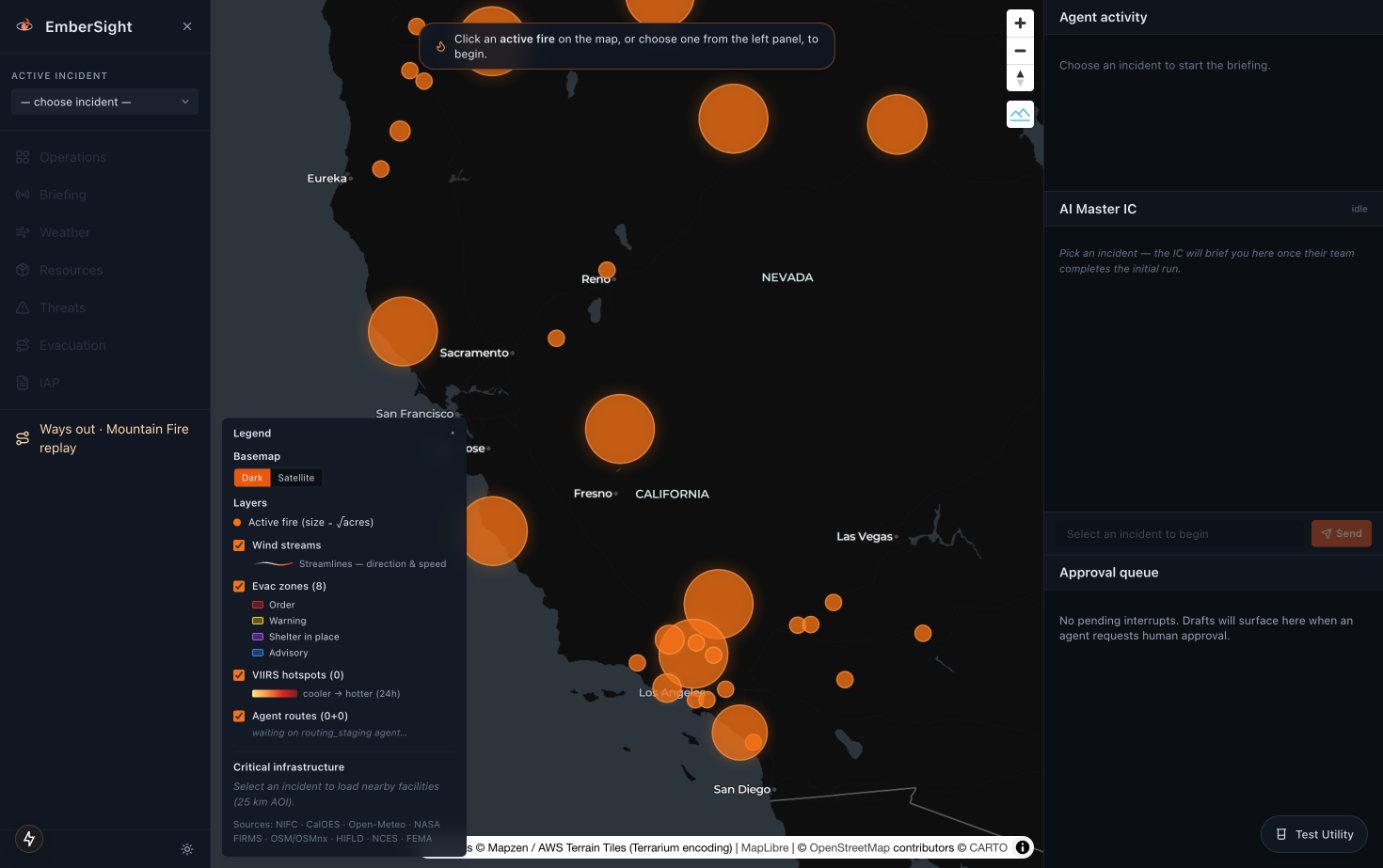The height and width of the screenshot is (868, 1383).
Task: Click the small fire marker east of Sacramento
Action: pyautogui.click(x=557, y=338)
